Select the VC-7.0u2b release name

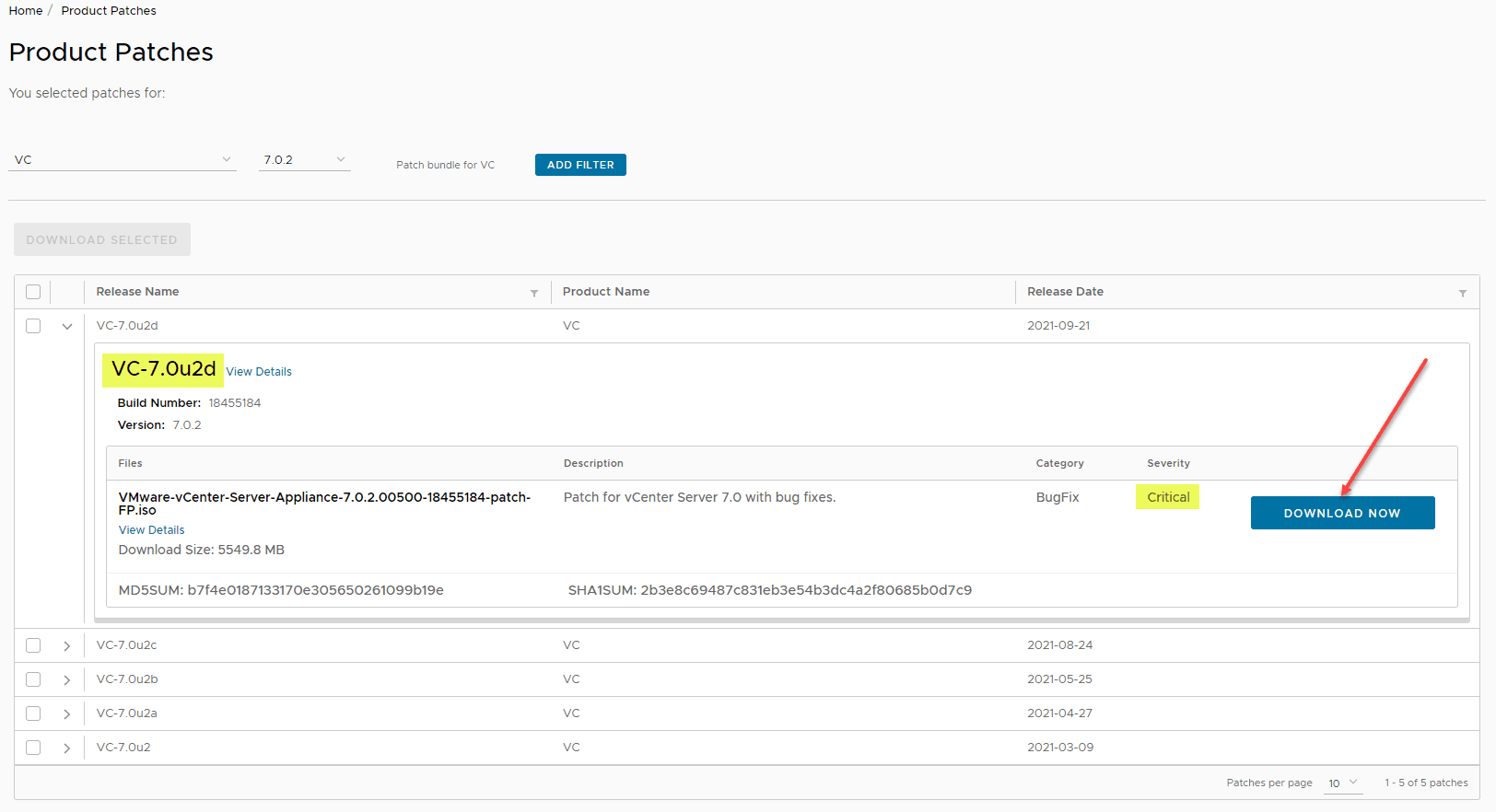[127, 679]
